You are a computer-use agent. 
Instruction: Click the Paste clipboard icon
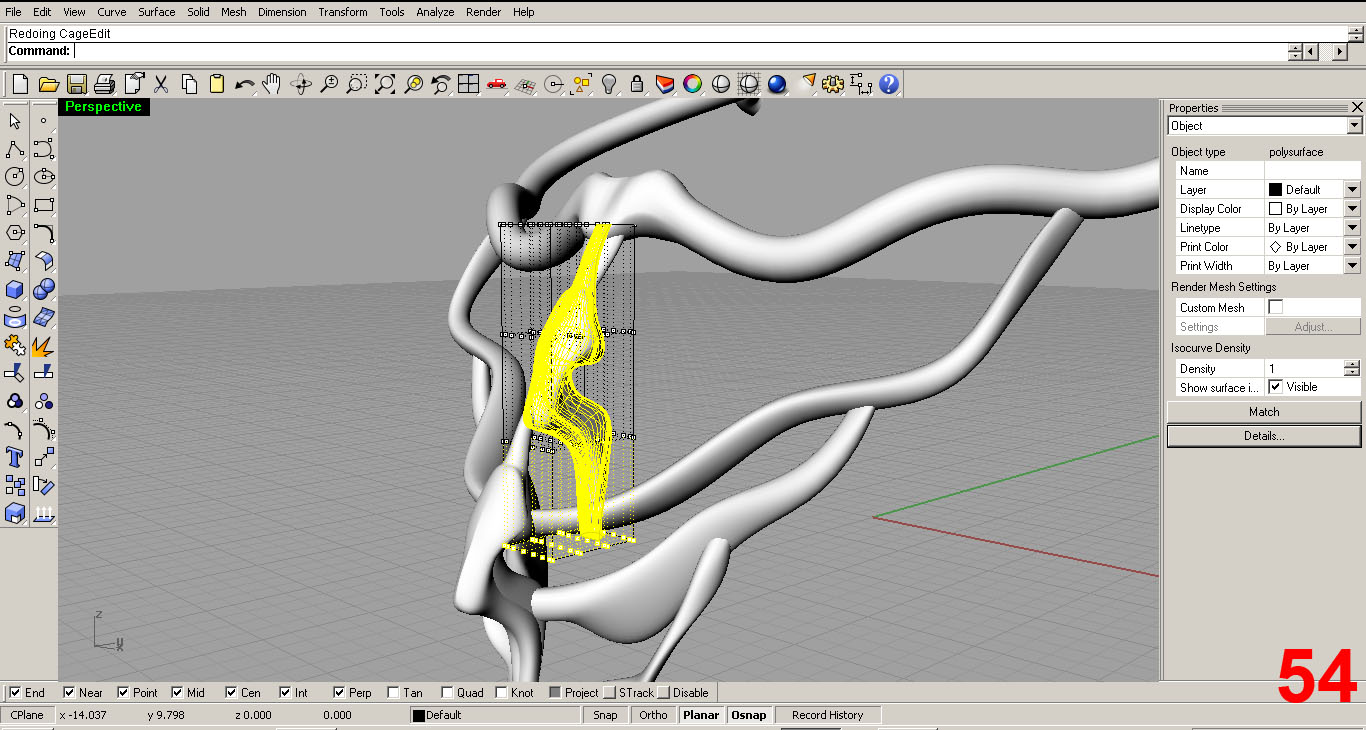(217, 84)
